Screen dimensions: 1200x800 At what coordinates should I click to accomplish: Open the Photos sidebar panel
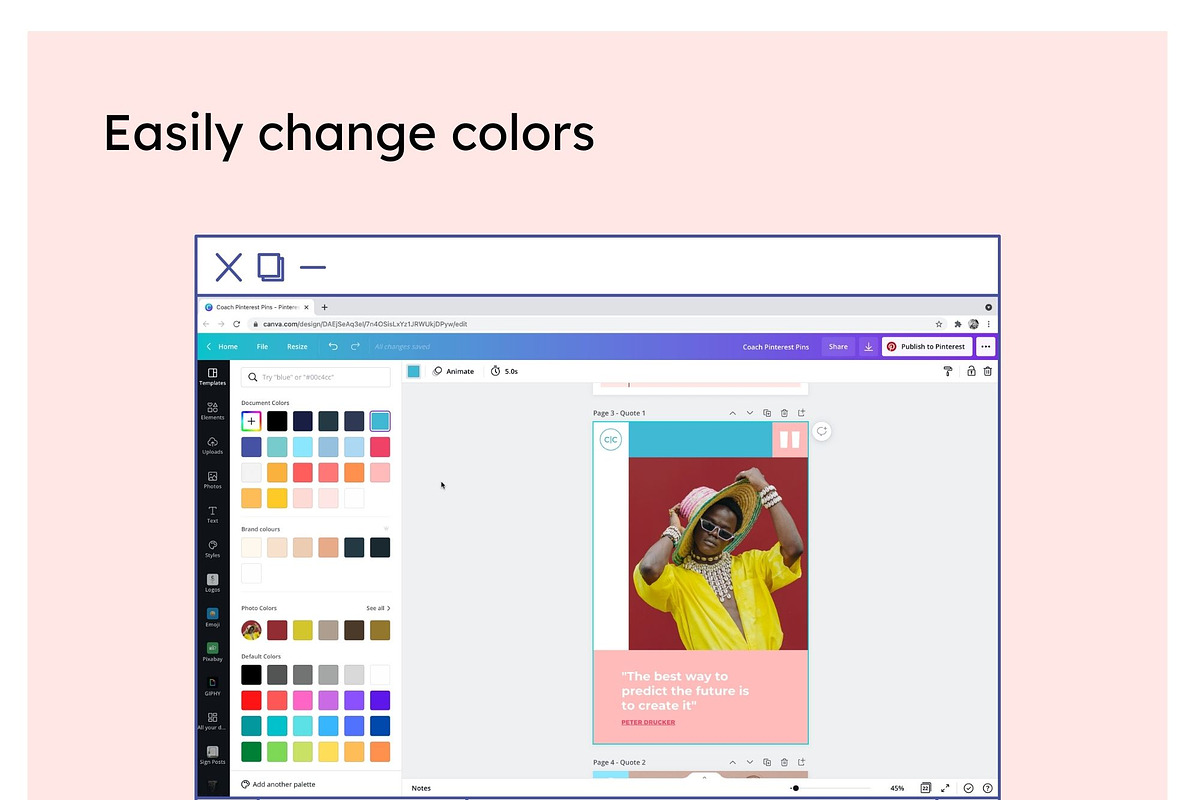212,480
